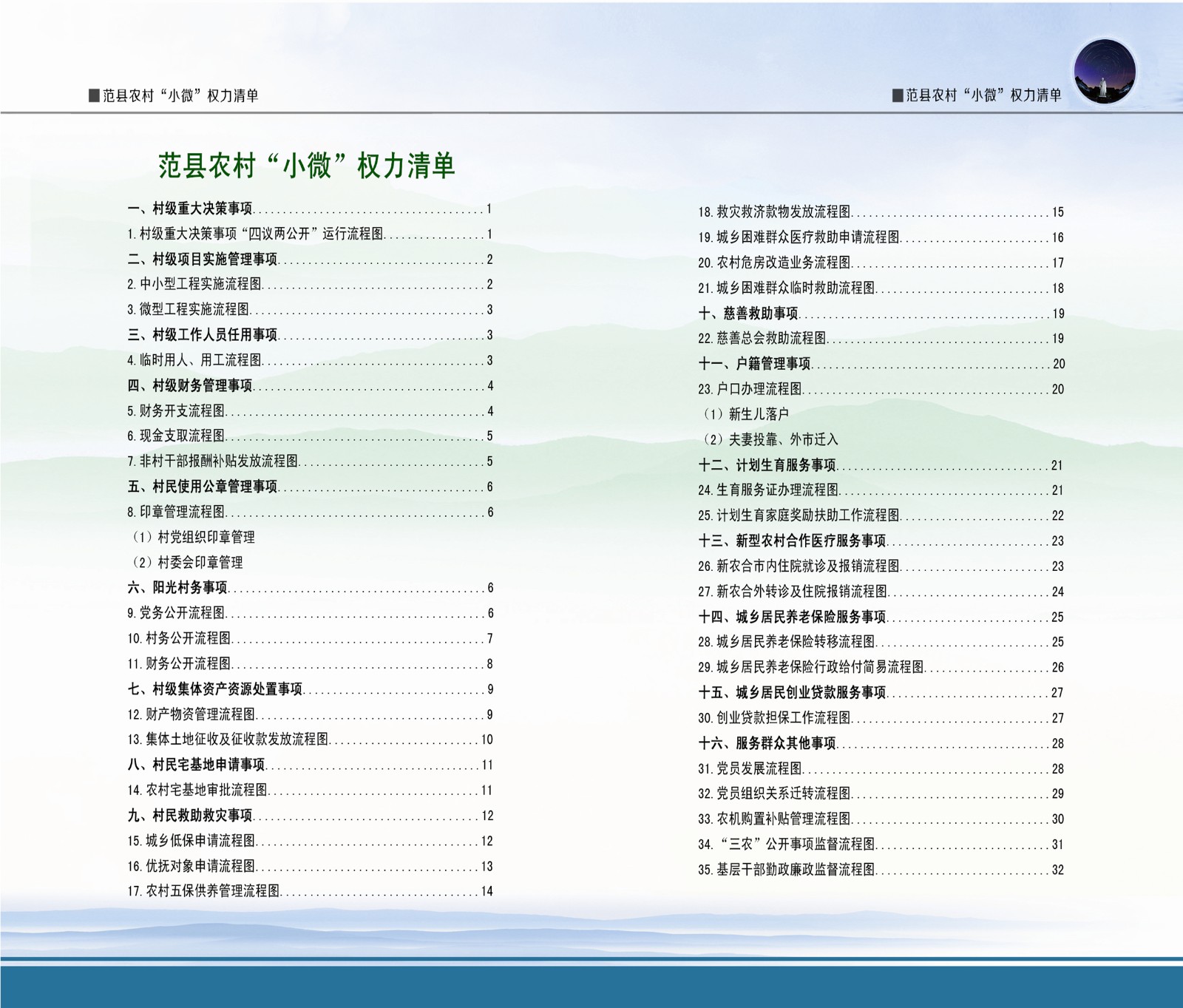Screen dimensions: 1183x1008
Task: Select entry 33.农机购置补贴管理流程图
Action: (x=881, y=819)
